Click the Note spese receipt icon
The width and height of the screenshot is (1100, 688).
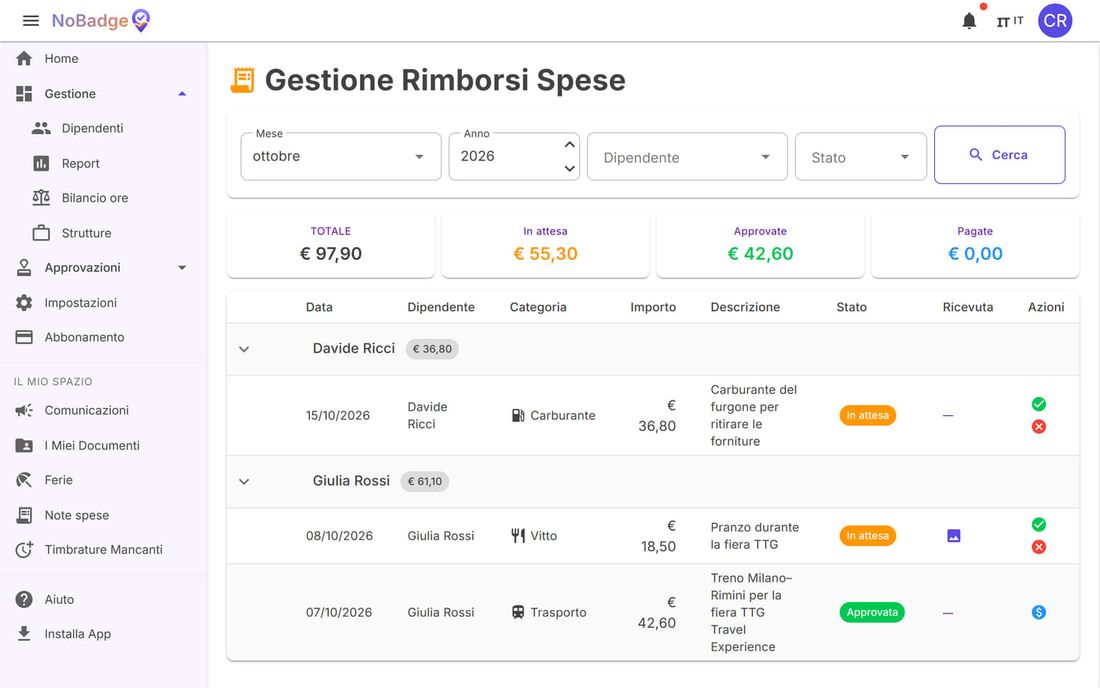pos(24,515)
